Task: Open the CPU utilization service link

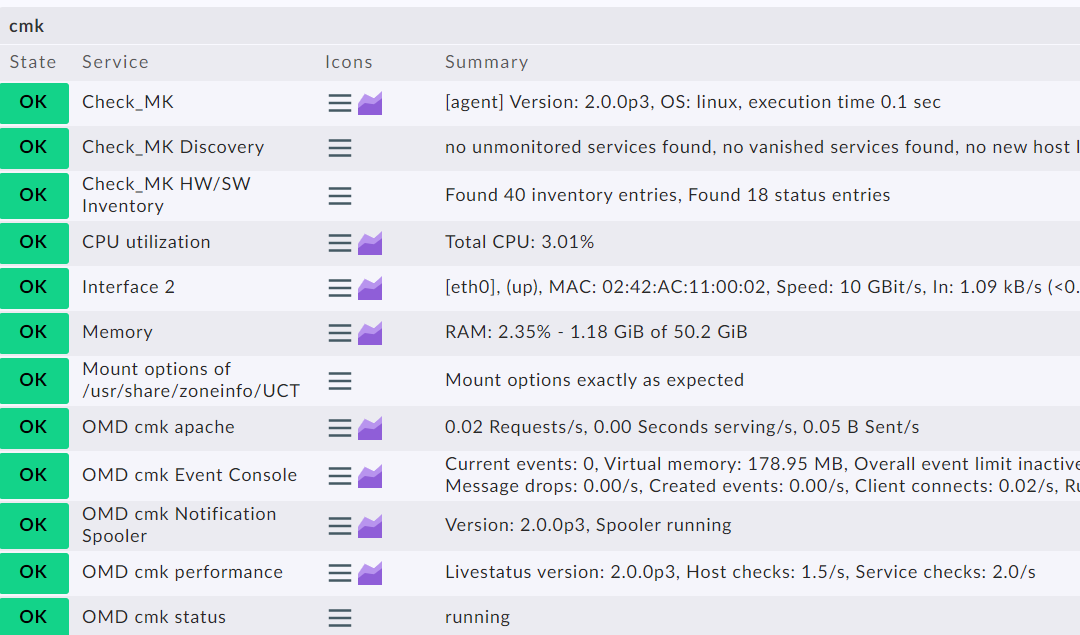Action: (146, 242)
